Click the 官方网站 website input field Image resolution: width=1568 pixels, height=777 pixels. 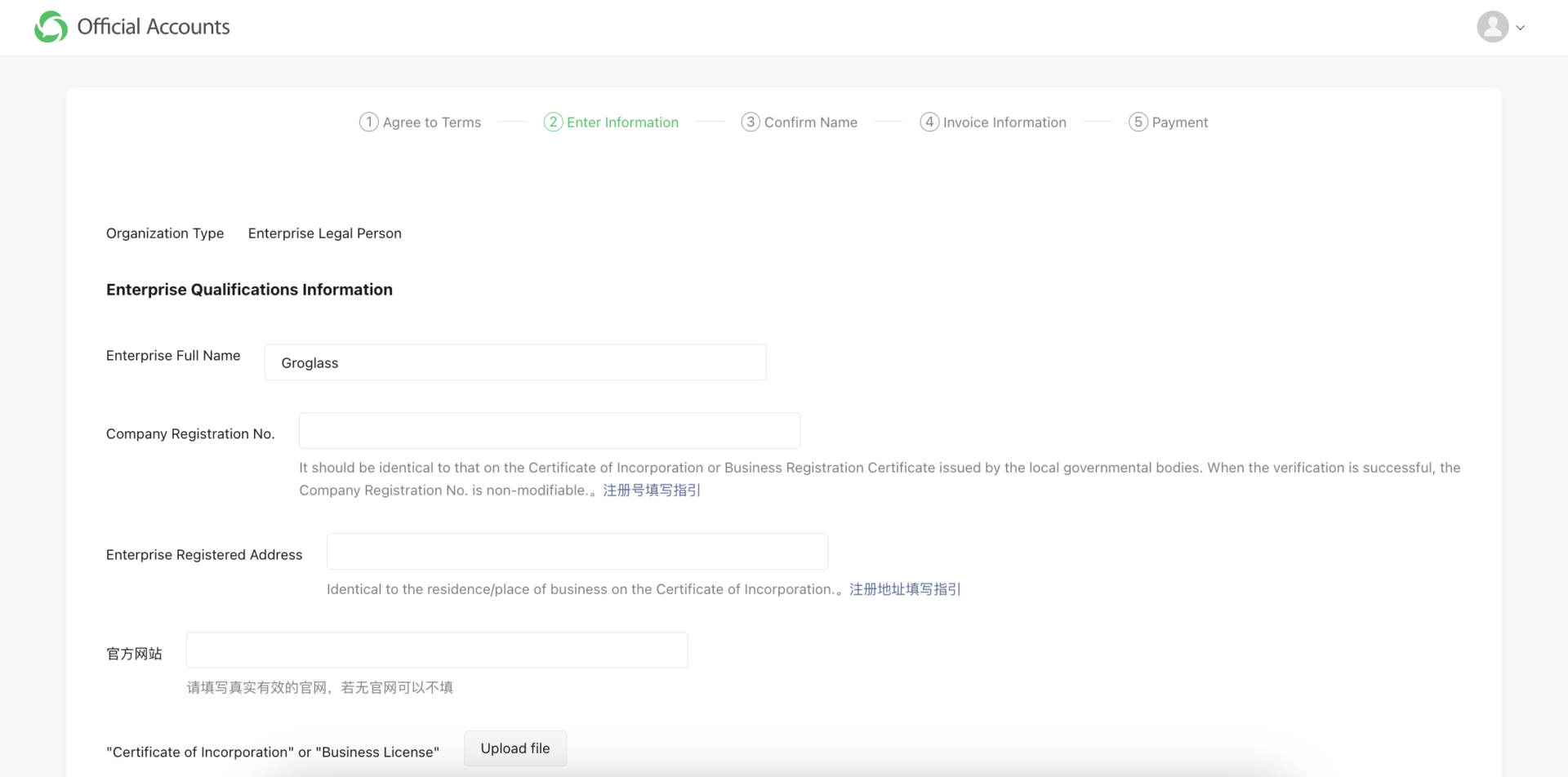437,650
